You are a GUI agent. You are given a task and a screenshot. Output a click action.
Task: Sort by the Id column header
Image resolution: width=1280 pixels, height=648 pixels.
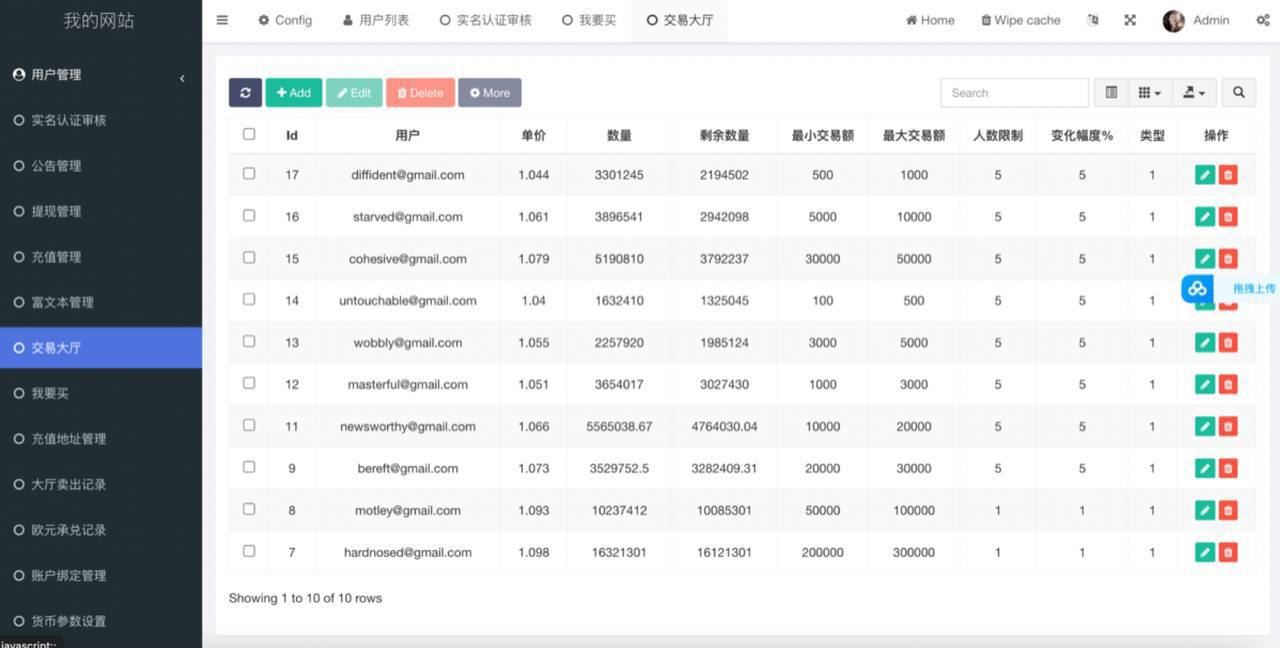(292, 135)
